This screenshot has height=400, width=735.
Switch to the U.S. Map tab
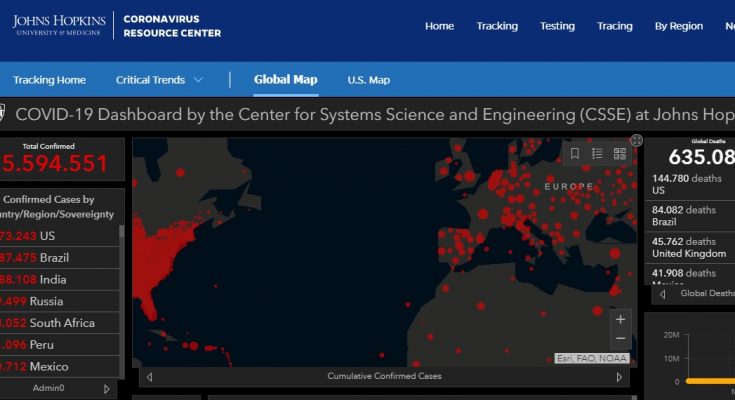point(368,80)
